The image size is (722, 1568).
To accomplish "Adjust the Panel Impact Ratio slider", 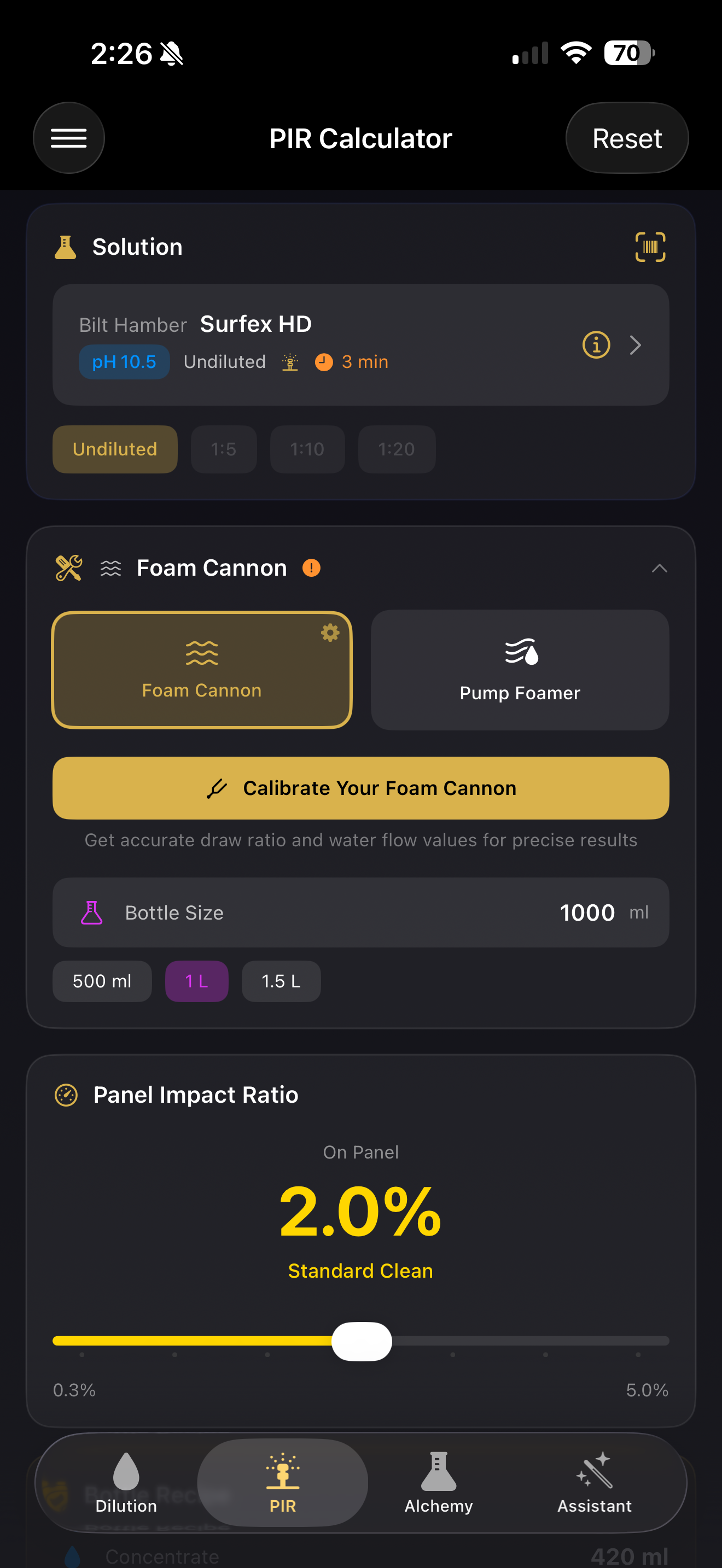I will 361,1339.
